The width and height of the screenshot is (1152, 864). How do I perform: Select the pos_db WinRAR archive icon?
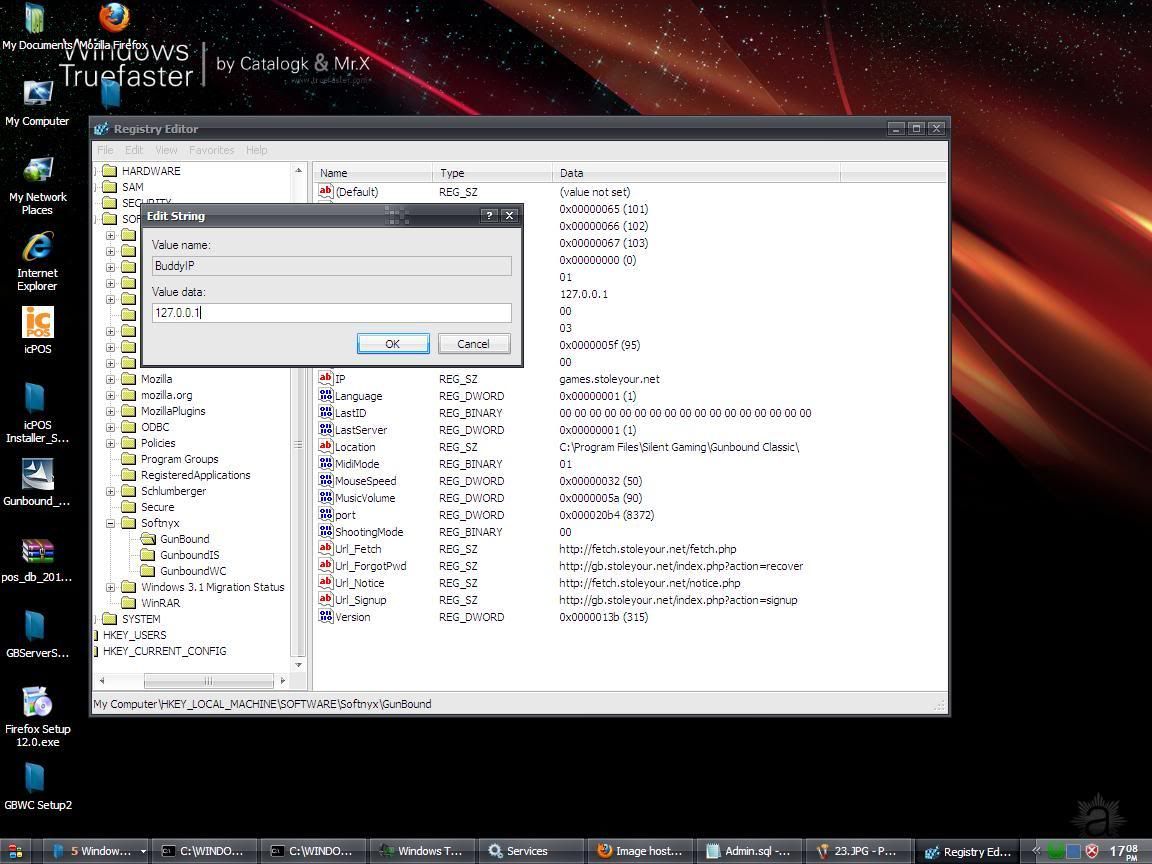click(37, 551)
